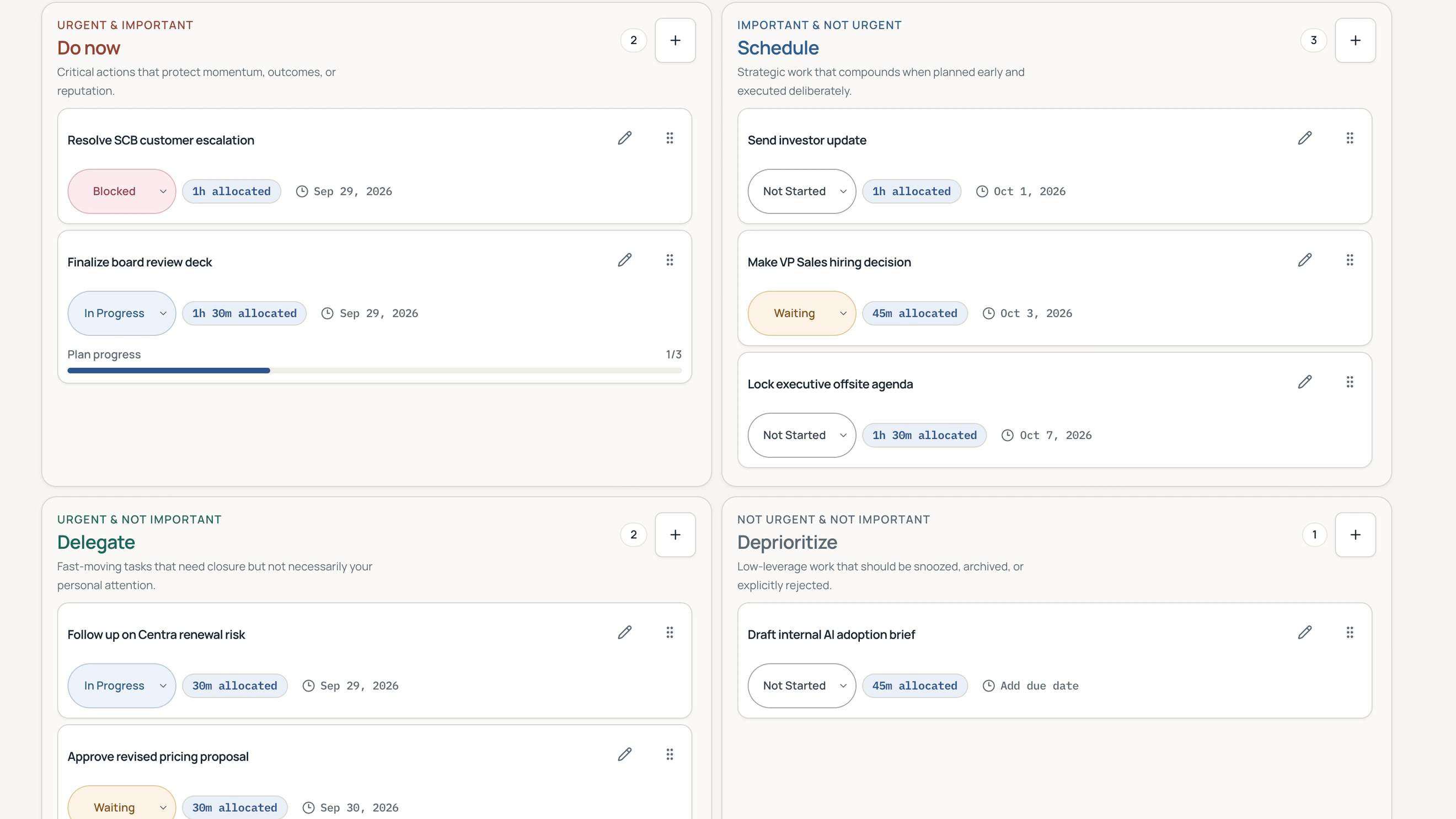Open Waiting status dropdown for VP Sales hiring
Viewport: 1456px width, 819px height.
[801, 314]
